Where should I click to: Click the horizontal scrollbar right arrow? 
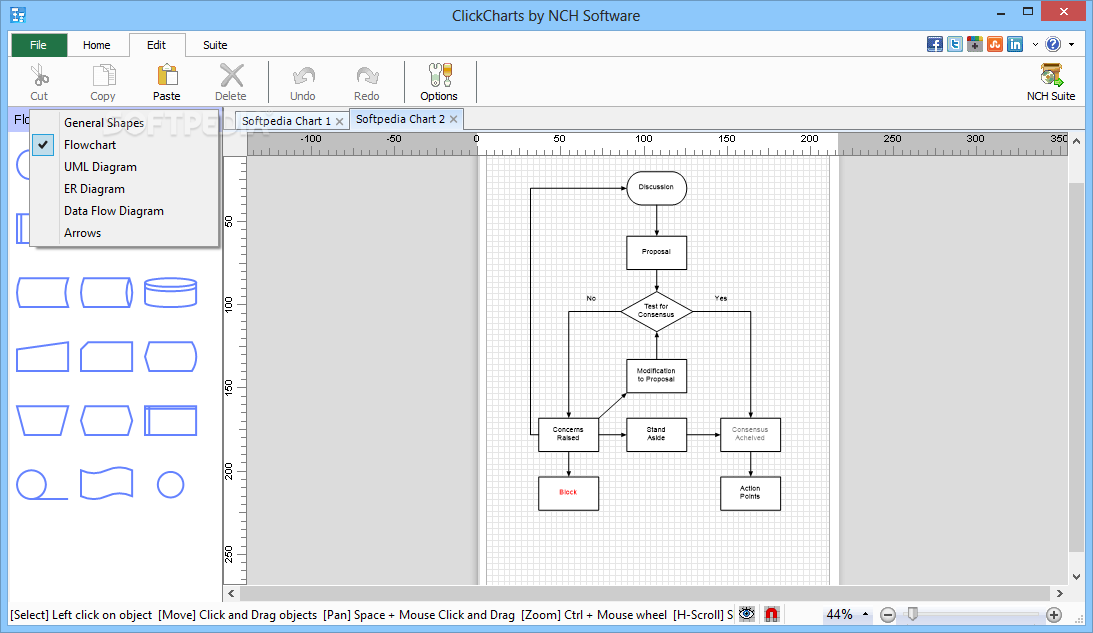pyautogui.click(x=1060, y=593)
